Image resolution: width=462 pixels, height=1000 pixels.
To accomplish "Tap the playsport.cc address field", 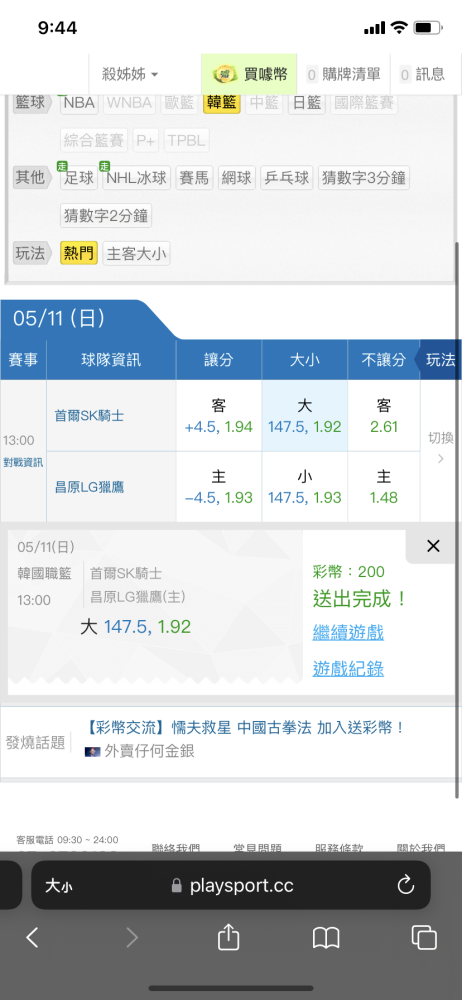I will 232,885.
